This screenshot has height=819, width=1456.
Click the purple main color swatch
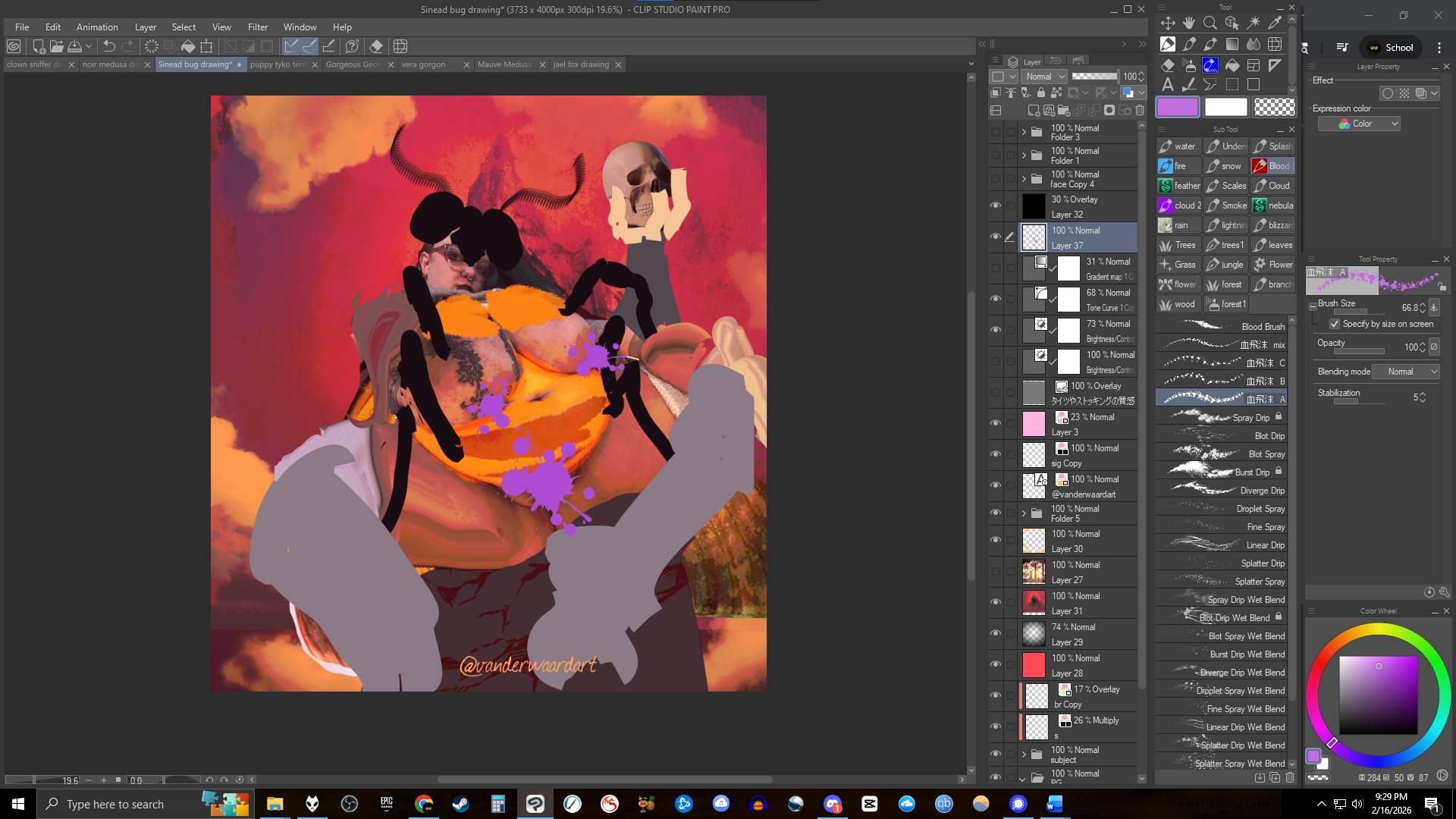coord(1178,108)
